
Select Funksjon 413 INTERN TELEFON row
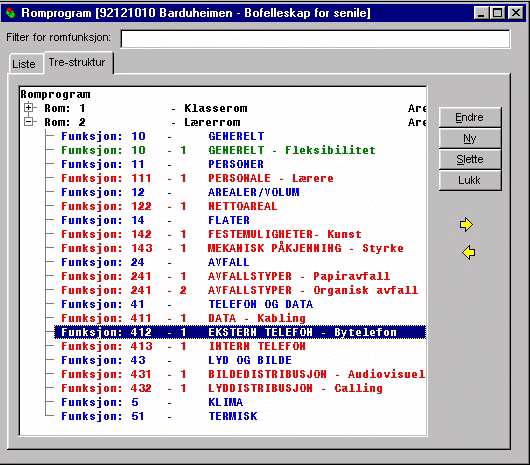point(183,346)
